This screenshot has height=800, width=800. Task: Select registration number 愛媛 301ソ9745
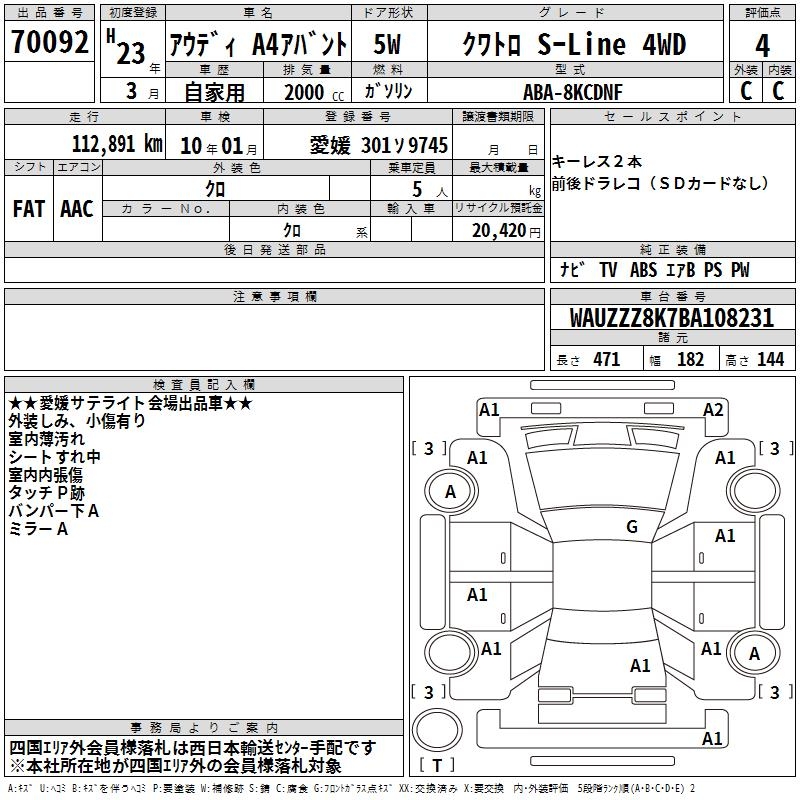(378, 145)
